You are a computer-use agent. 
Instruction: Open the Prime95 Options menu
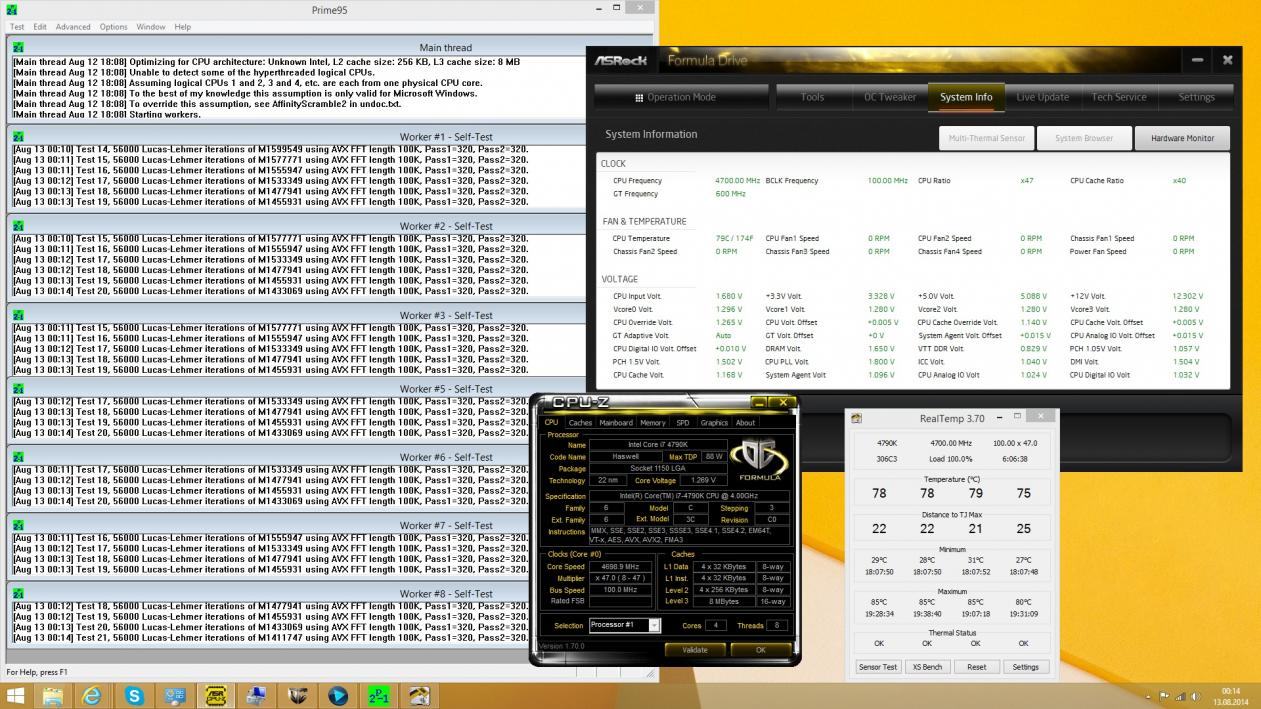pyautogui.click(x=113, y=27)
